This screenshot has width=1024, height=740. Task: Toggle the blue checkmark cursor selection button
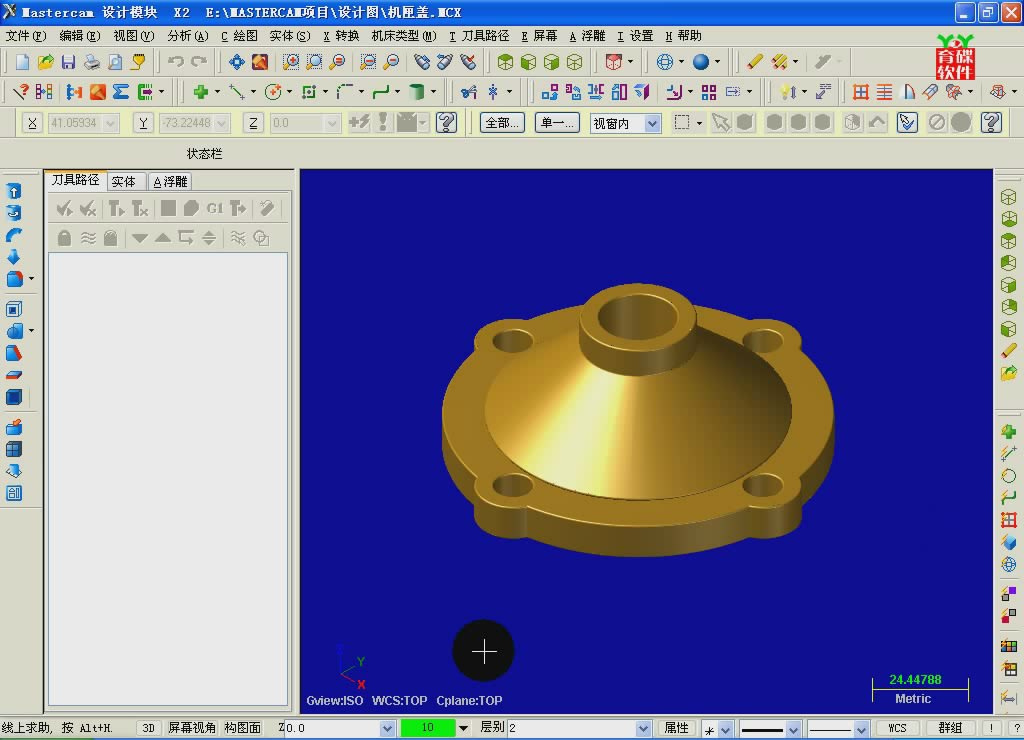tap(907, 122)
